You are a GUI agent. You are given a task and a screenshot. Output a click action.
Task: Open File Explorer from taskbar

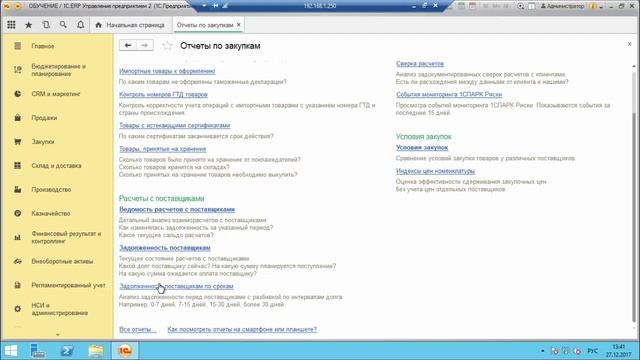pos(96,351)
